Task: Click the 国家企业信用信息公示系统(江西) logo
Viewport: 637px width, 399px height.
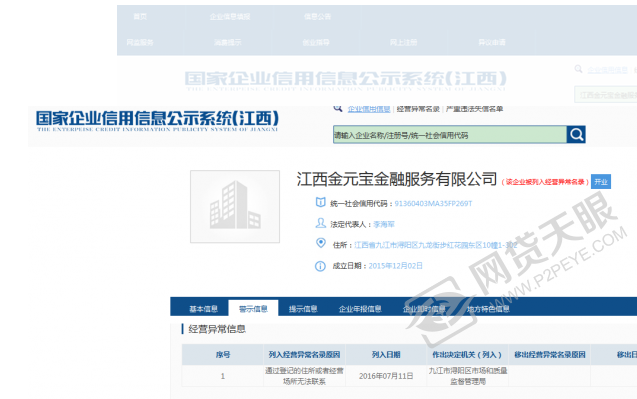Action: point(157,121)
